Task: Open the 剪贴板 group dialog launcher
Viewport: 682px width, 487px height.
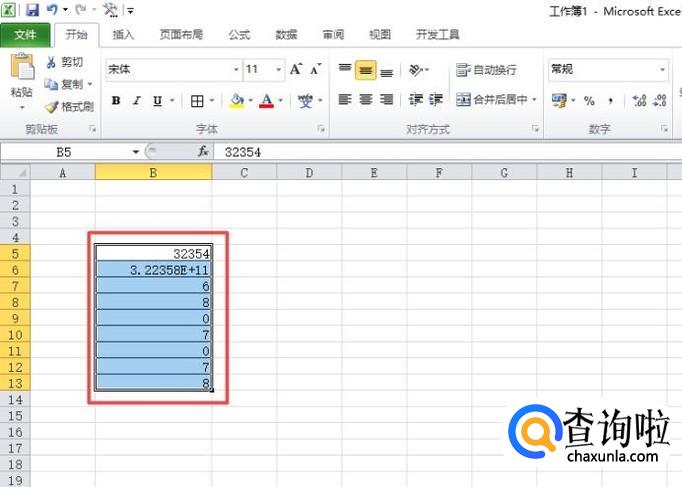Action: (93, 129)
